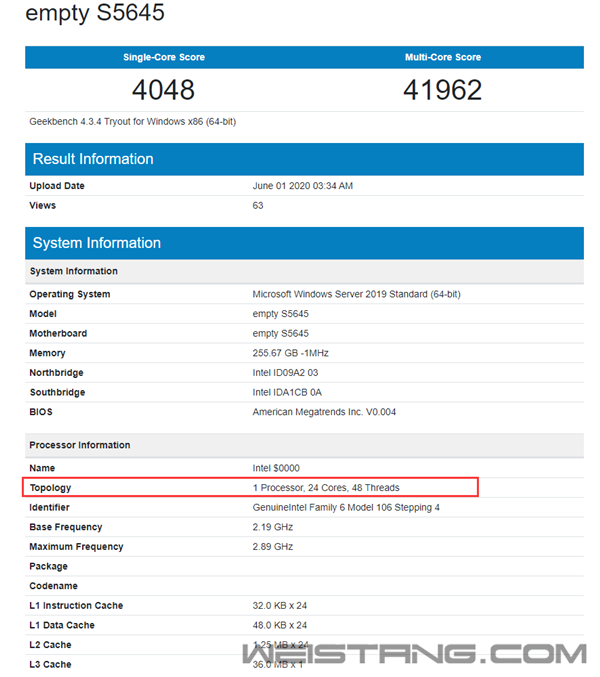Click the memory value '255.67 GB -1MHz'
600x677 pixels.
coord(291,353)
